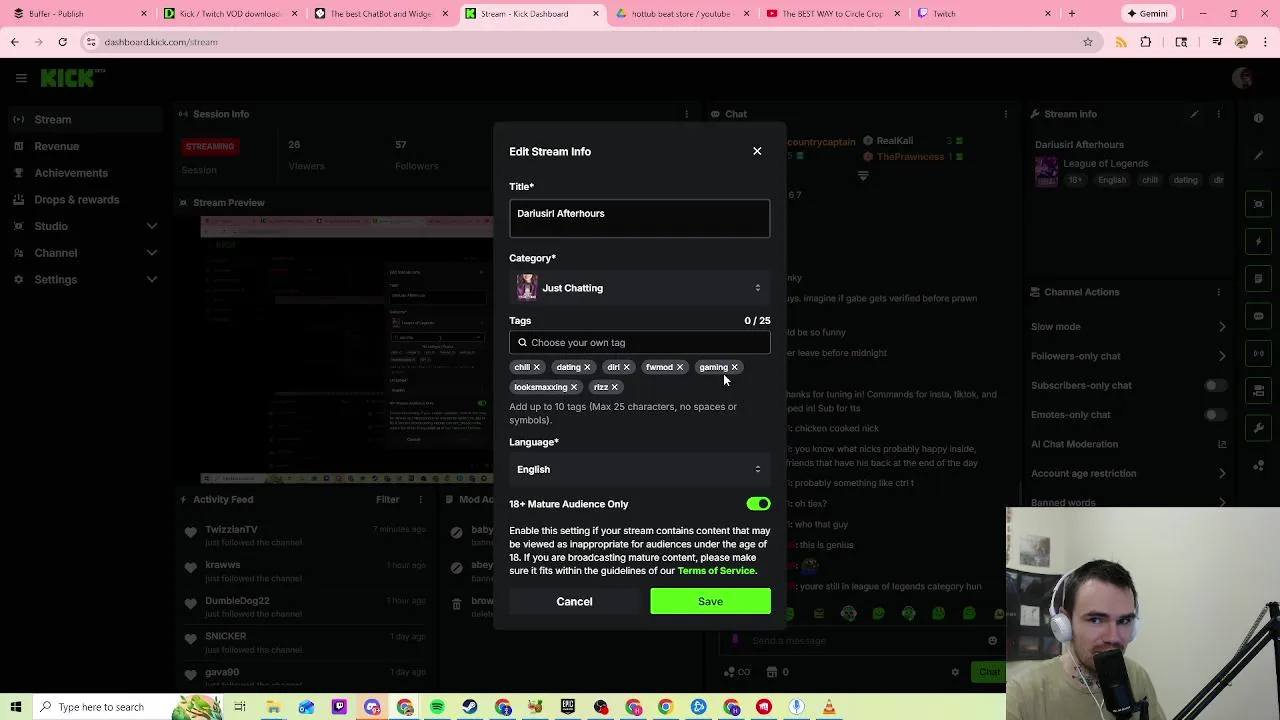Remove the looksmaxxing tag
This screenshot has height=720, width=1280.
[x=573, y=387]
